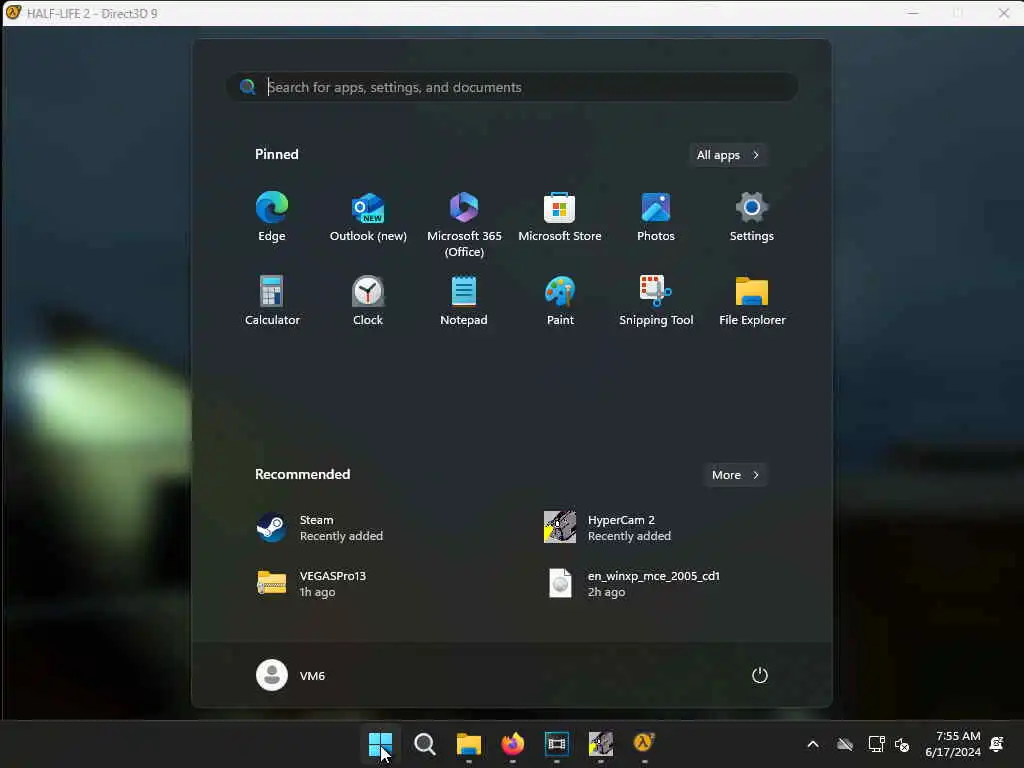The image size is (1024, 768).
Task: Open the Calculator app
Action: (272, 300)
